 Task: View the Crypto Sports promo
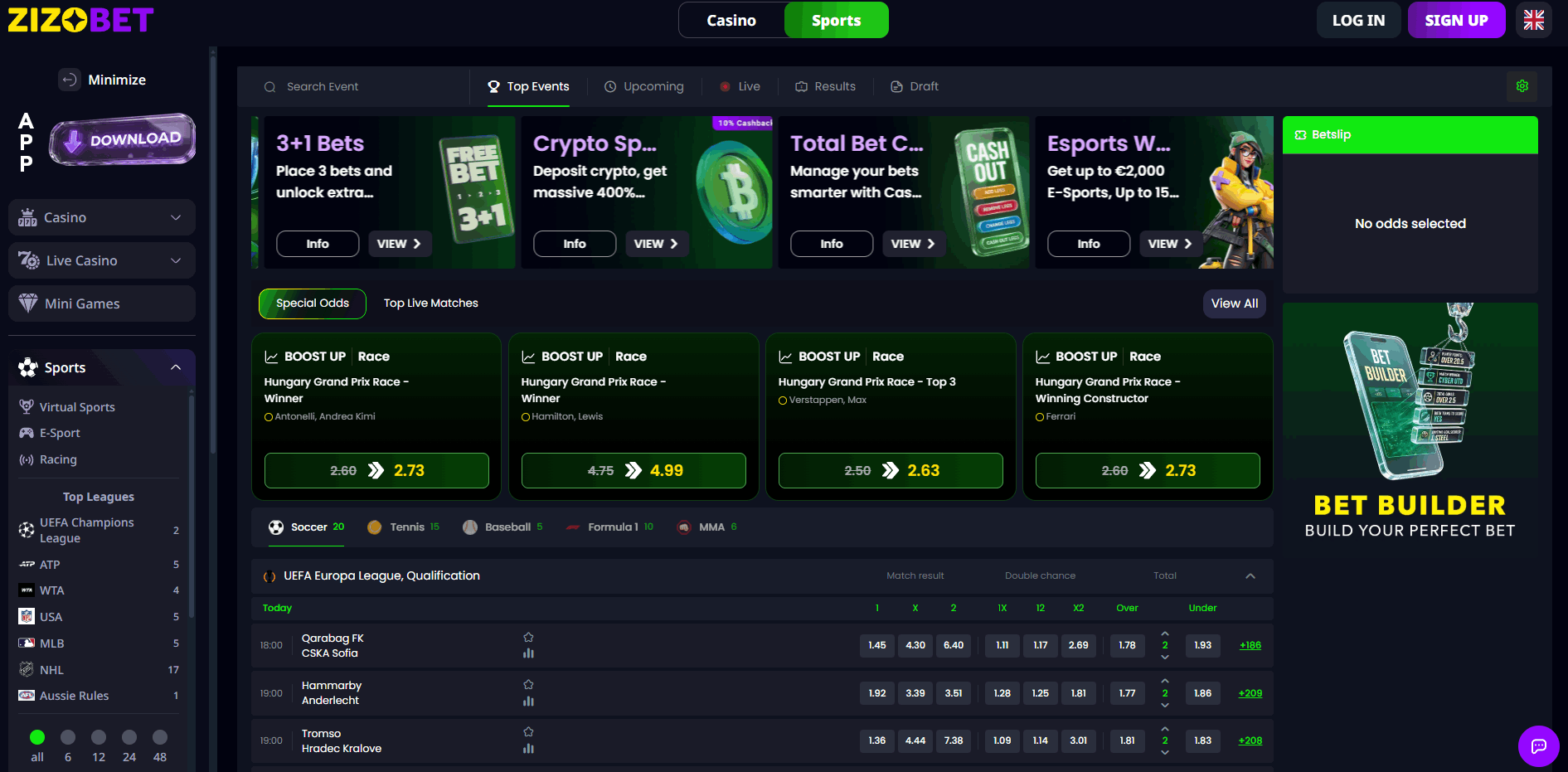pos(656,244)
